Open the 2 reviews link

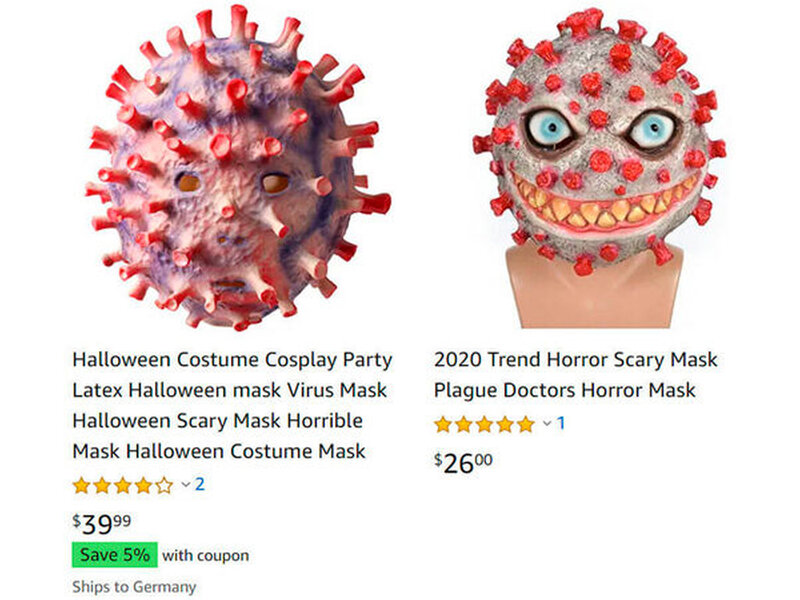199,484
